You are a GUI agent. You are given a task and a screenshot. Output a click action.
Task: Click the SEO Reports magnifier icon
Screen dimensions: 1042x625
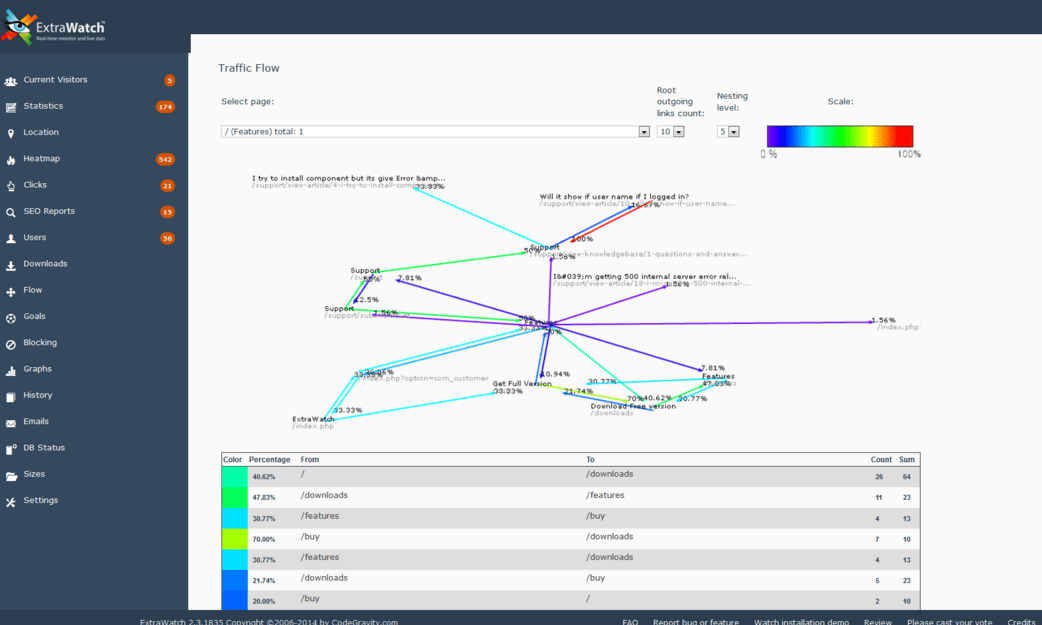click(x=11, y=212)
